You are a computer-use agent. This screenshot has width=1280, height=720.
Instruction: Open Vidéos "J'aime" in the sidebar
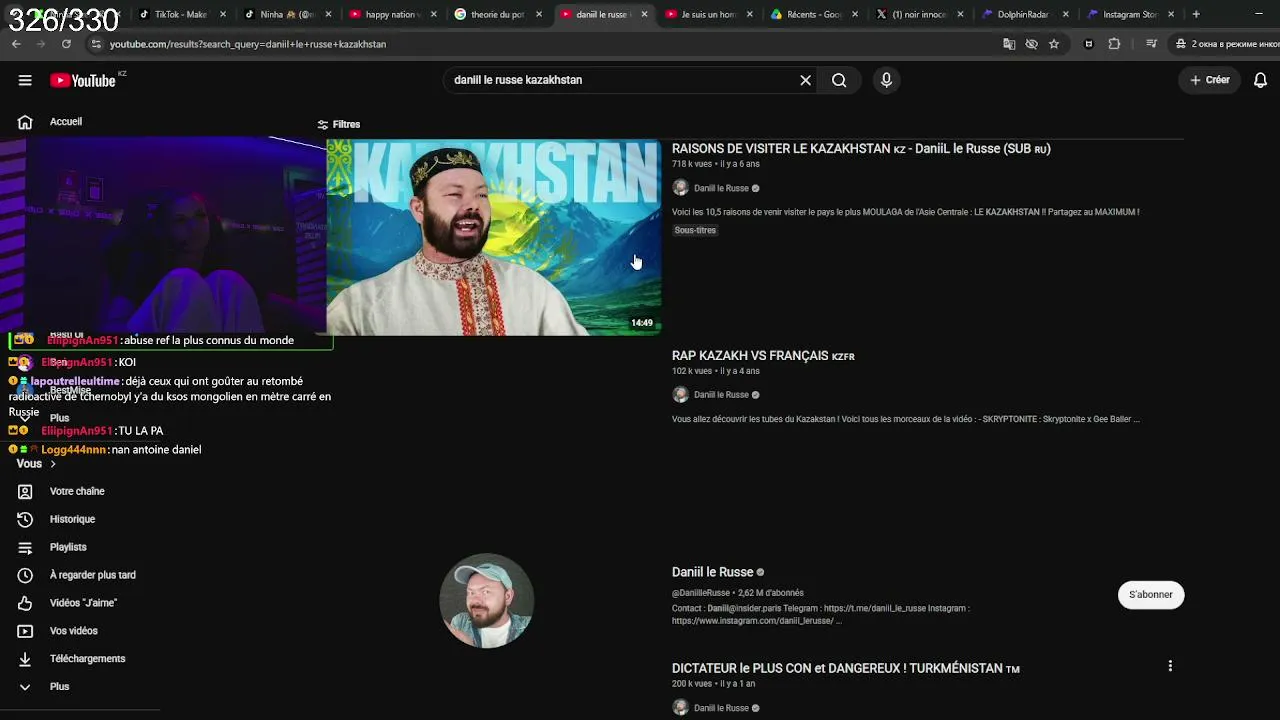[83, 603]
